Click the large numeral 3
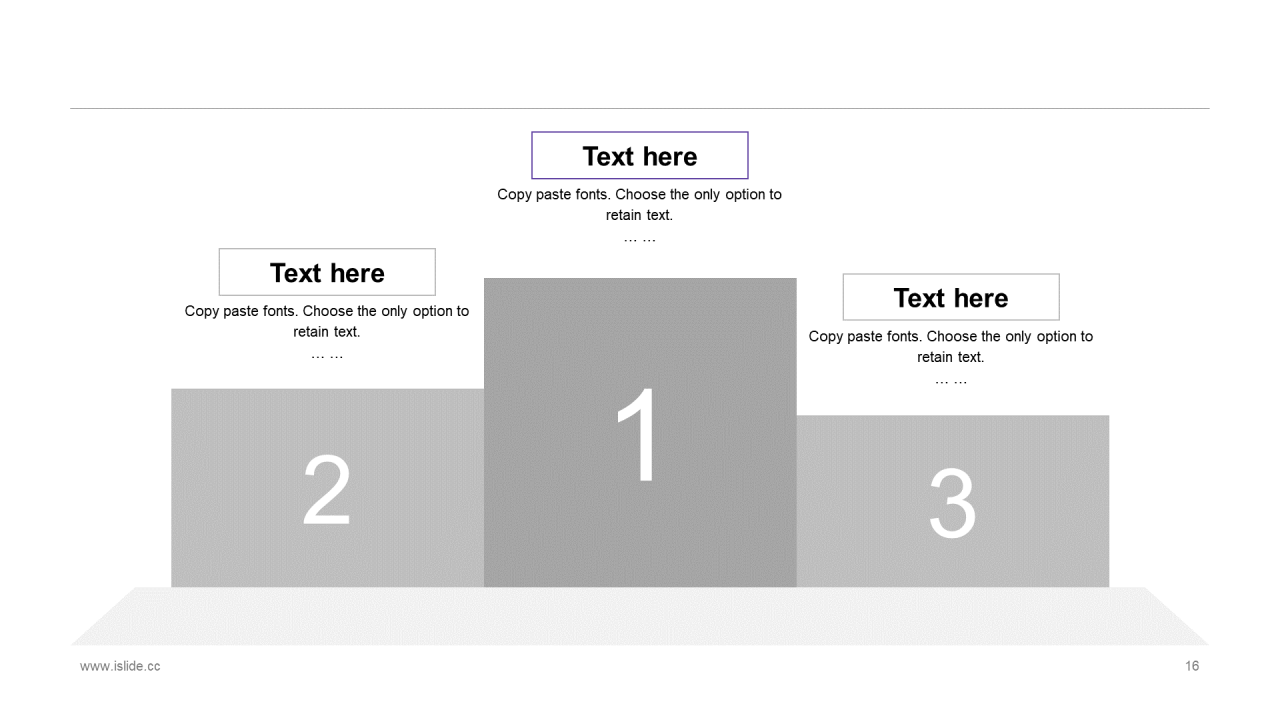This screenshot has width=1280, height=720. [952, 504]
